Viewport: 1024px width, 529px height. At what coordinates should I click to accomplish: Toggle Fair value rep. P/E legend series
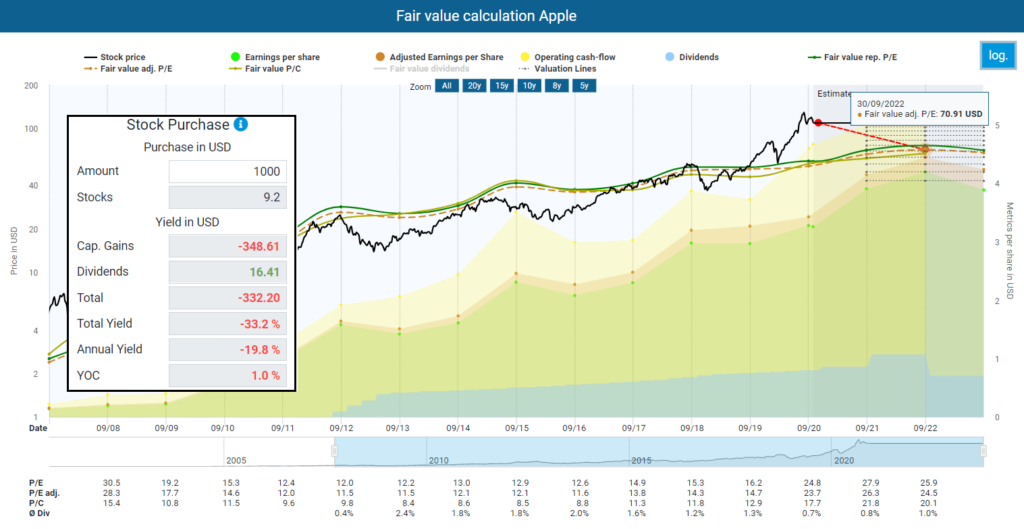pos(852,57)
